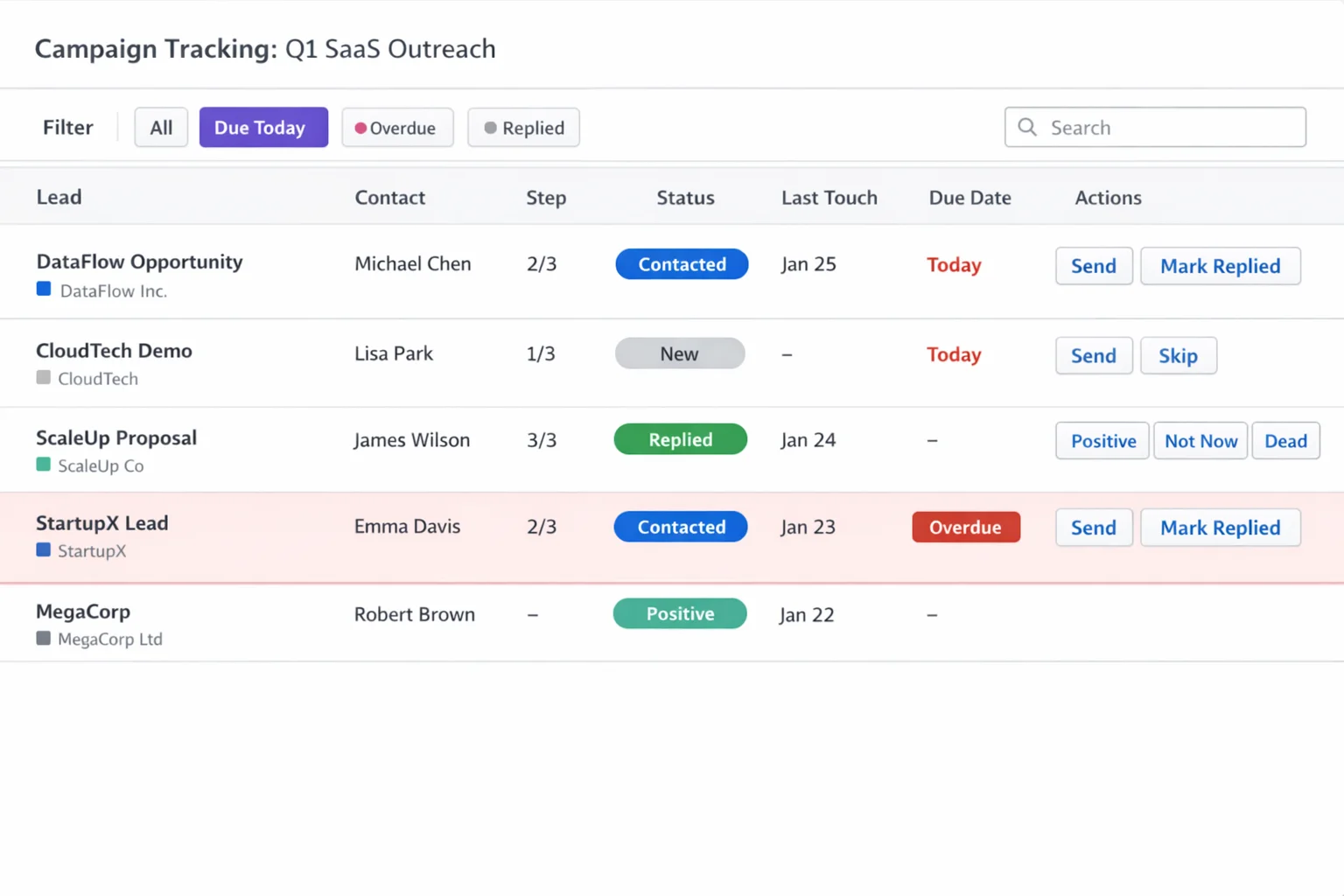
Task: Open the Replied status badge for James Wilson
Action: pos(680,439)
